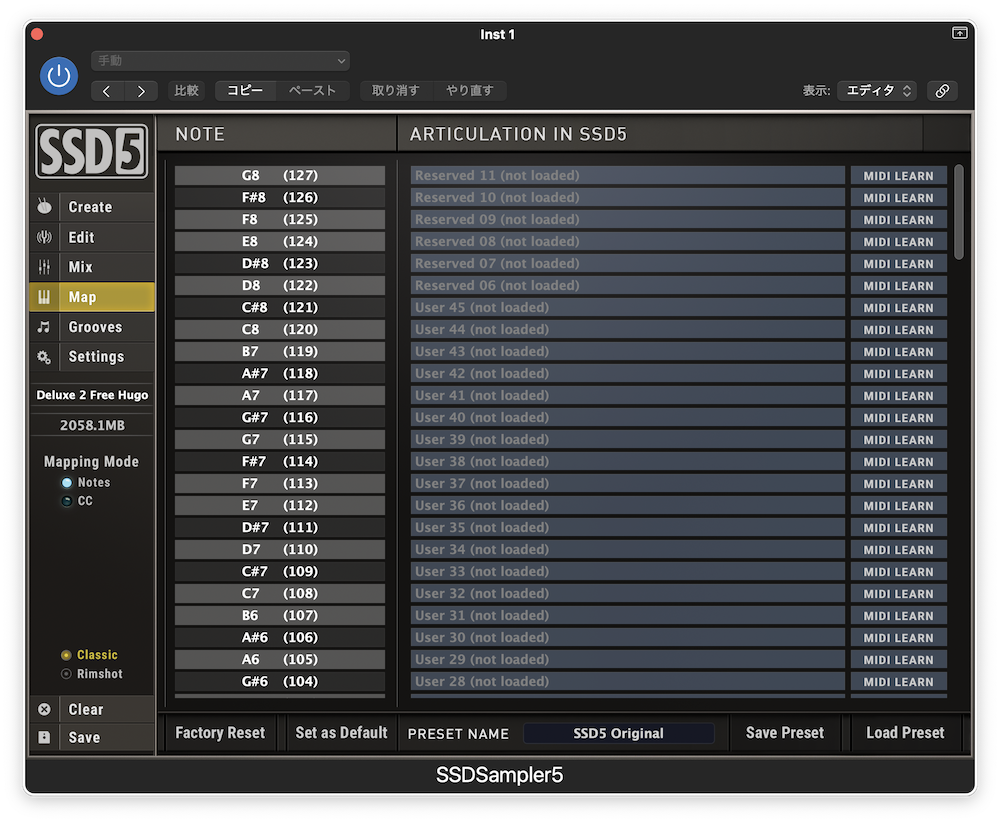
Task: Click the link chain icon button
Action: [x=941, y=90]
